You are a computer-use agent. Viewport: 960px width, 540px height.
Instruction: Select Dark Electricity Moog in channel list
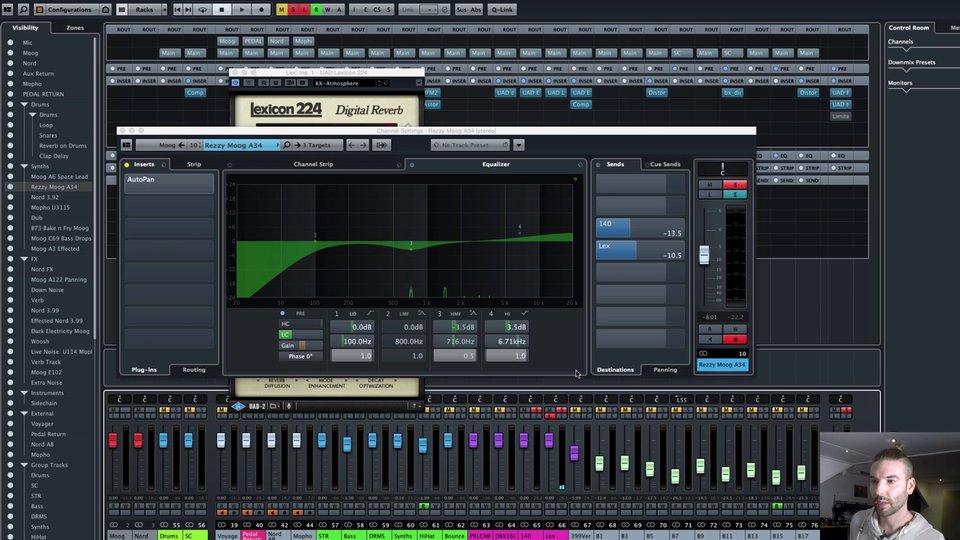pyautogui.click(x=60, y=331)
